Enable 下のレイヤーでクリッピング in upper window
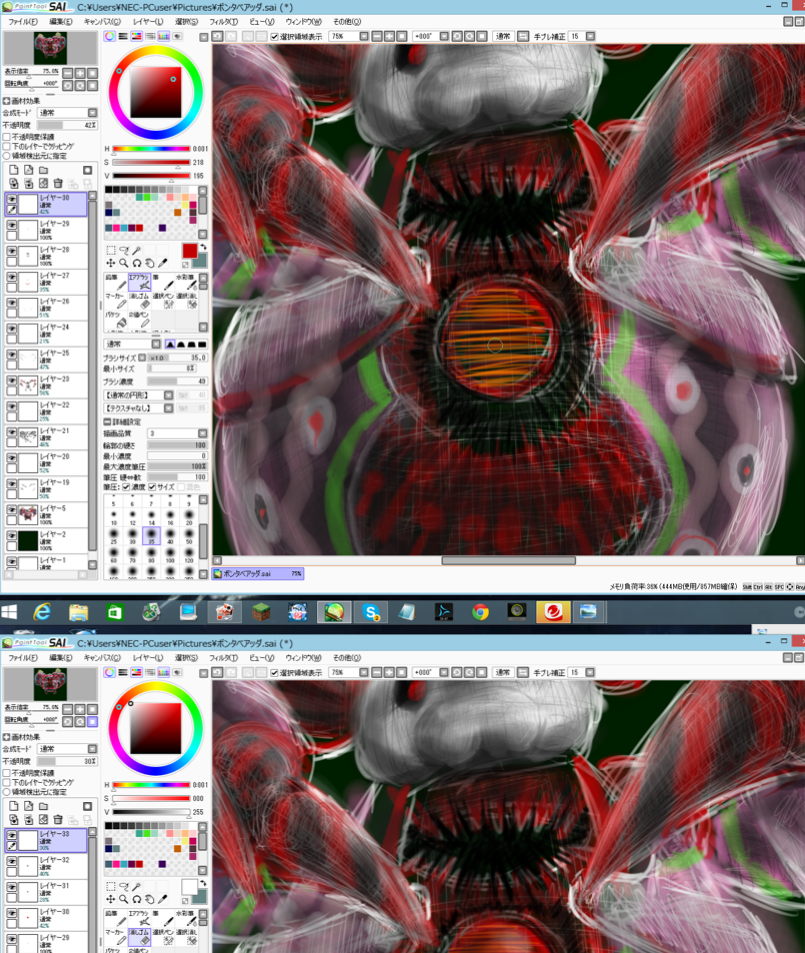 pos(7,146)
